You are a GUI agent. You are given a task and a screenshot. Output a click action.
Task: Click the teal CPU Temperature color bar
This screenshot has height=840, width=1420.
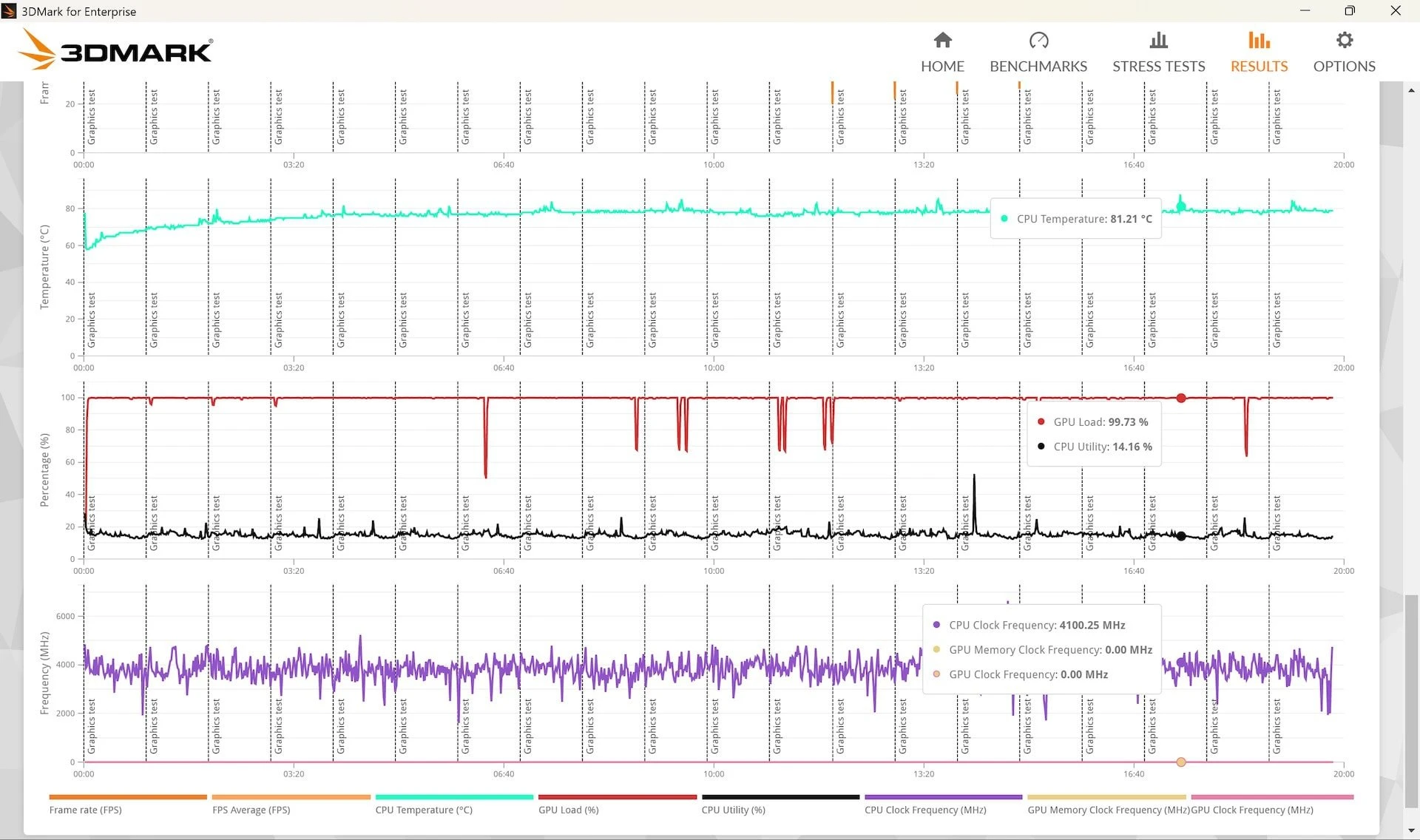tap(454, 797)
